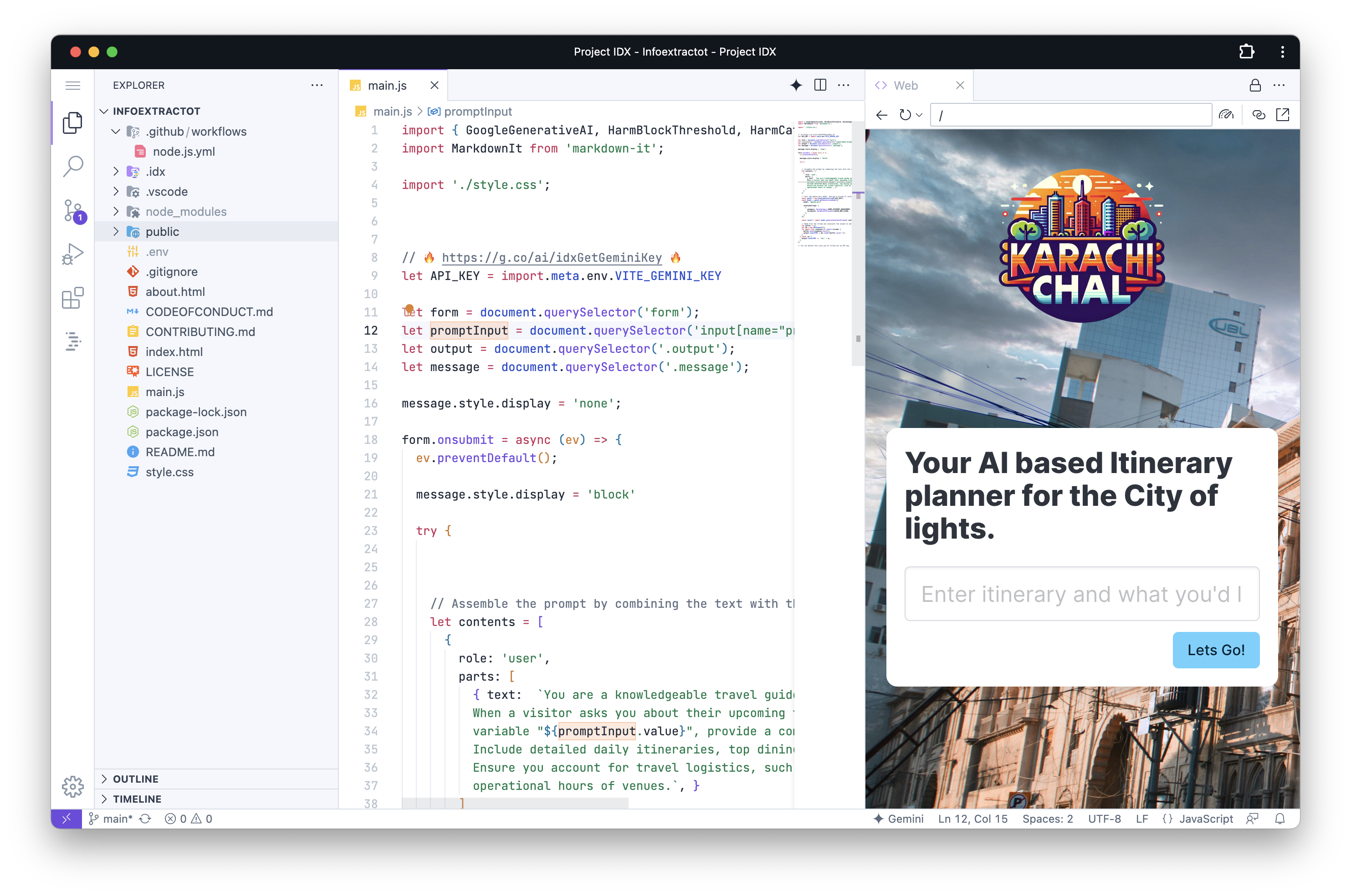Open Source Control view with badge
Image resolution: width=1351 pixels, height=896 pixels.
click(x=74, y=211)
